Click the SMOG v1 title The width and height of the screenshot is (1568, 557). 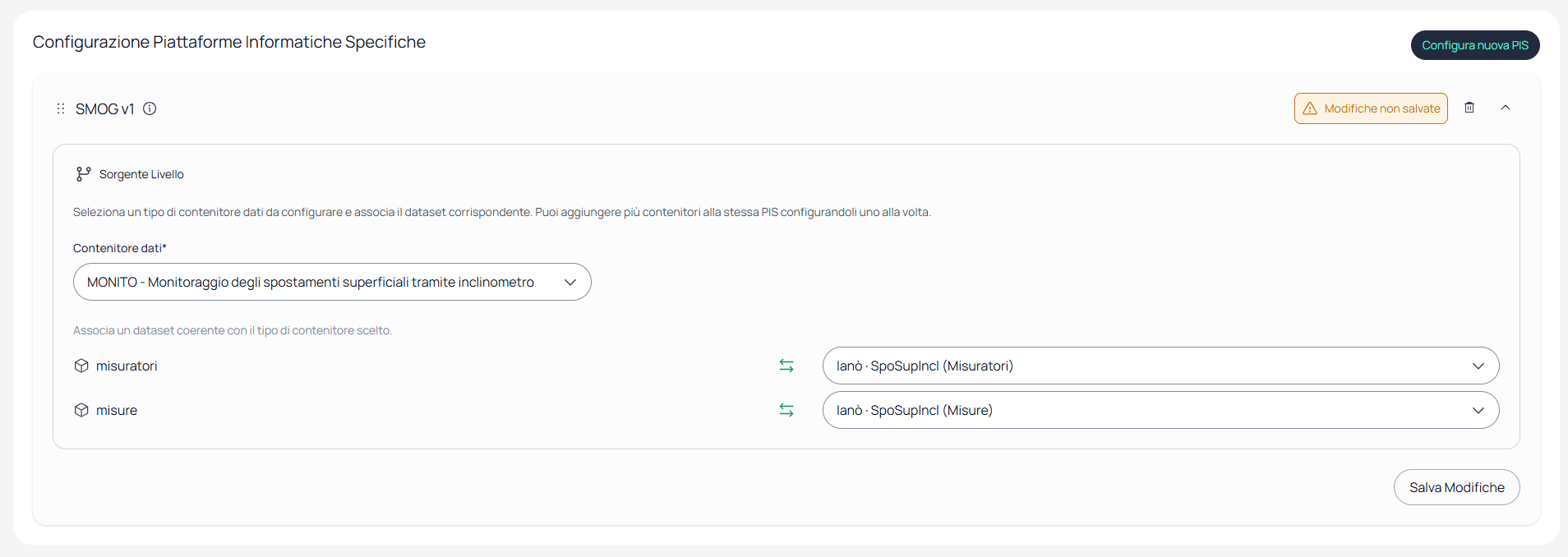tap(104, 109)
